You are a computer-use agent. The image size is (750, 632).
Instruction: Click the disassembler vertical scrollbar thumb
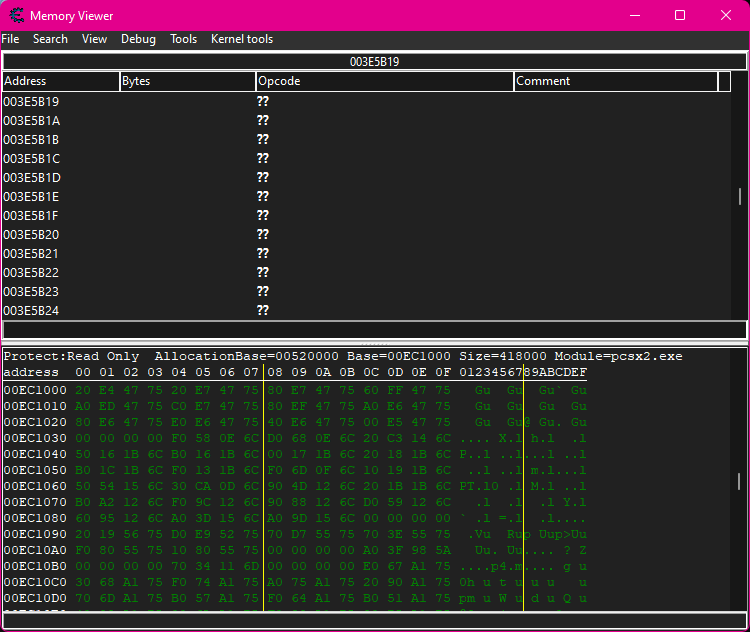point(740,196)
